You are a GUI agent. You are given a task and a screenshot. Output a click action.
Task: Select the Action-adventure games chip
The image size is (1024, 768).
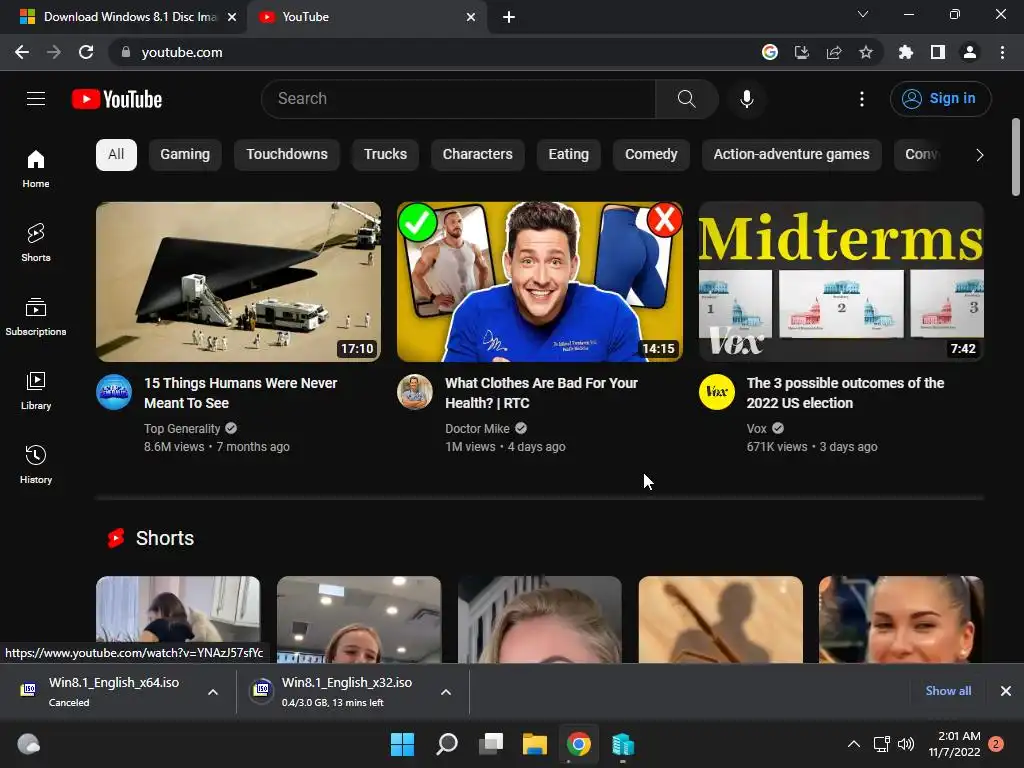792,155
